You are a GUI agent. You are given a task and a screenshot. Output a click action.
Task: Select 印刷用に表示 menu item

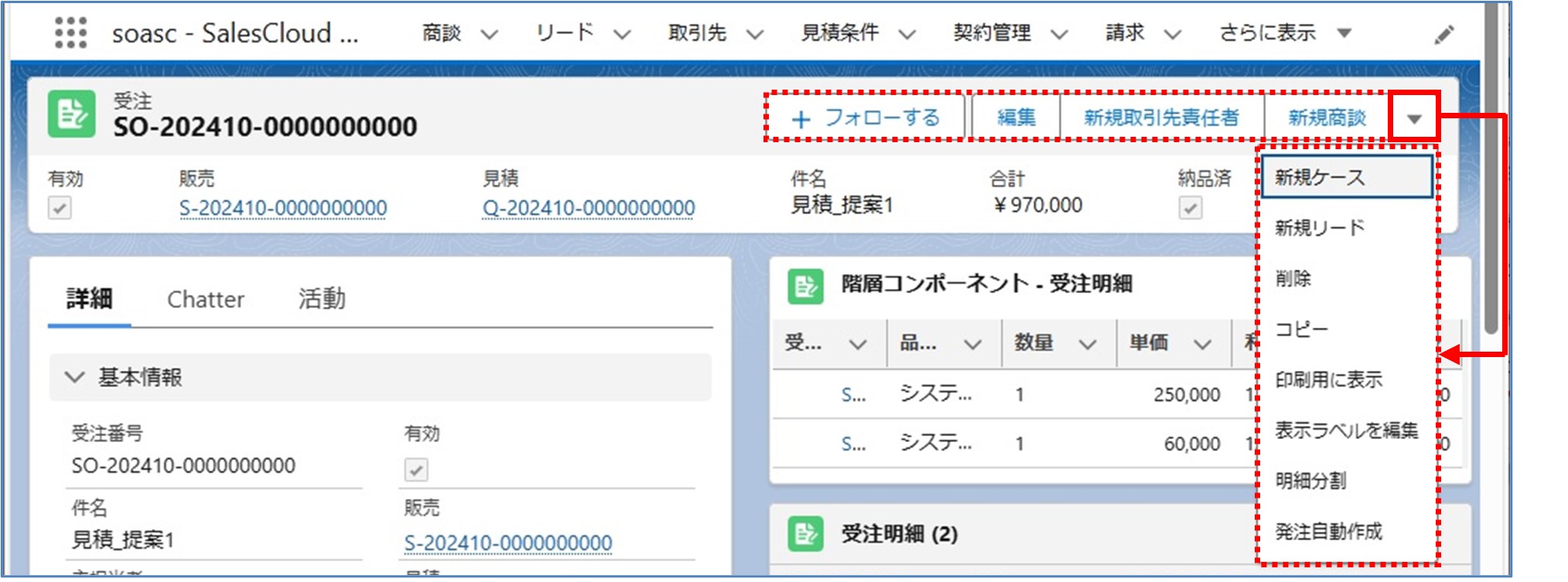pos(1347,379)
